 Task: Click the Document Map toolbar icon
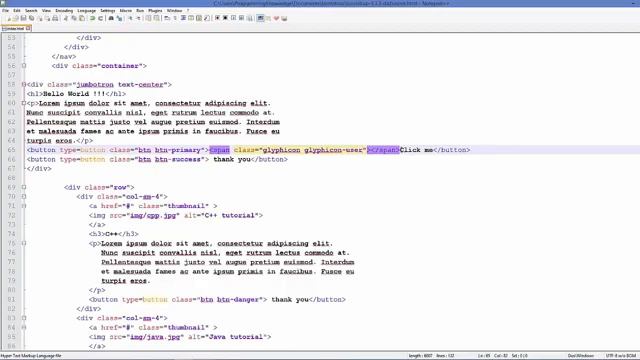(199, 18)
